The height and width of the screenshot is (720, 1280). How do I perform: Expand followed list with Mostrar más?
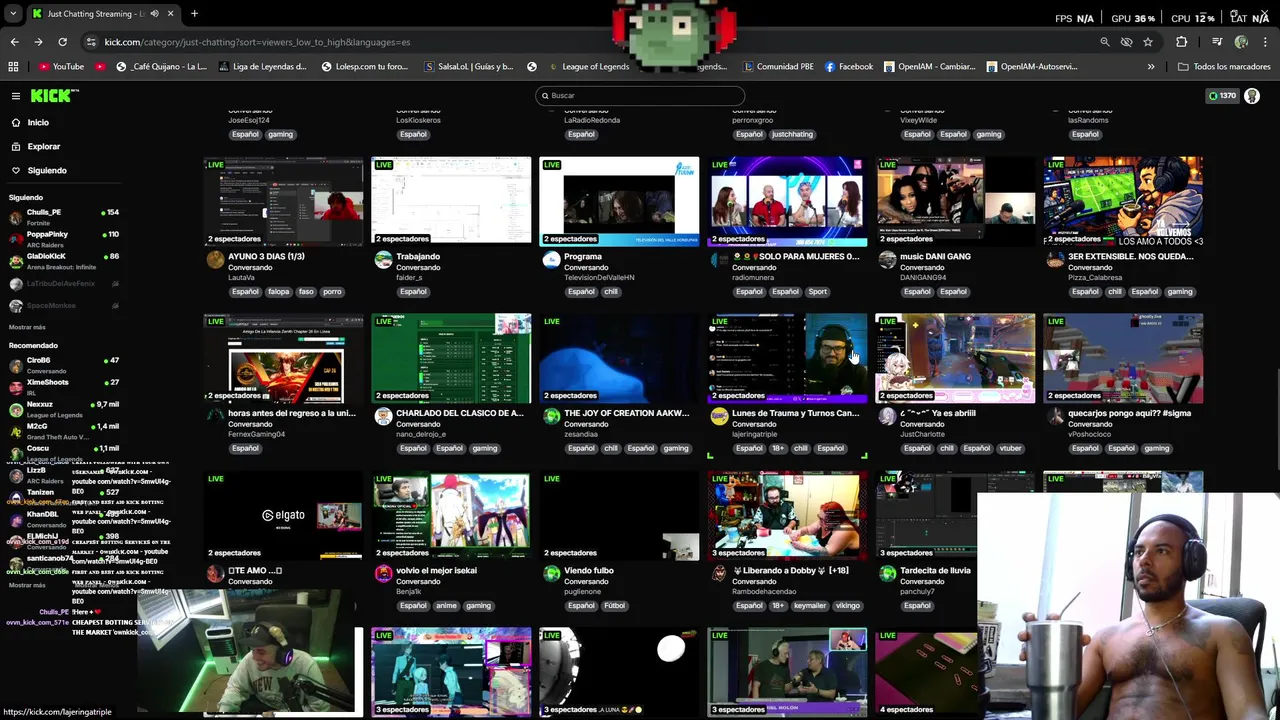click(x=27, y=327)
